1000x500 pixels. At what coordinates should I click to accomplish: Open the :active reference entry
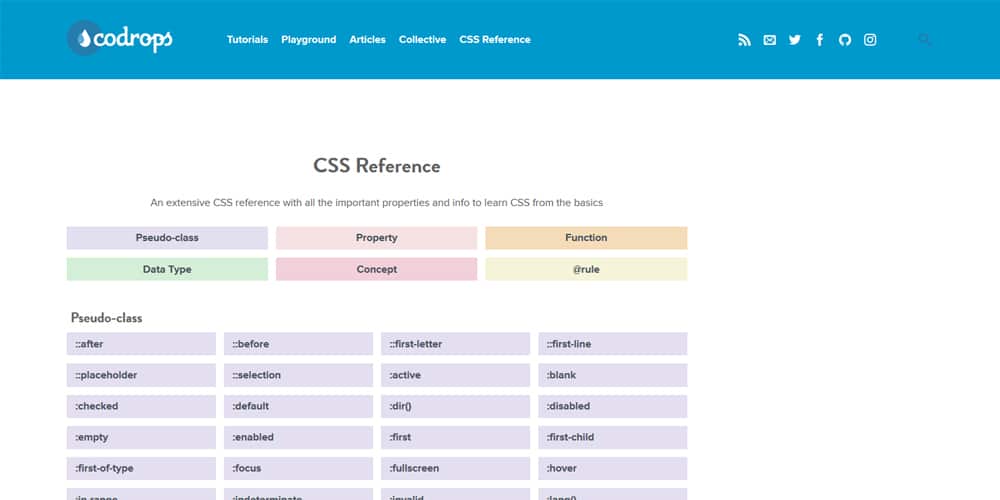(x=455, y=375)
